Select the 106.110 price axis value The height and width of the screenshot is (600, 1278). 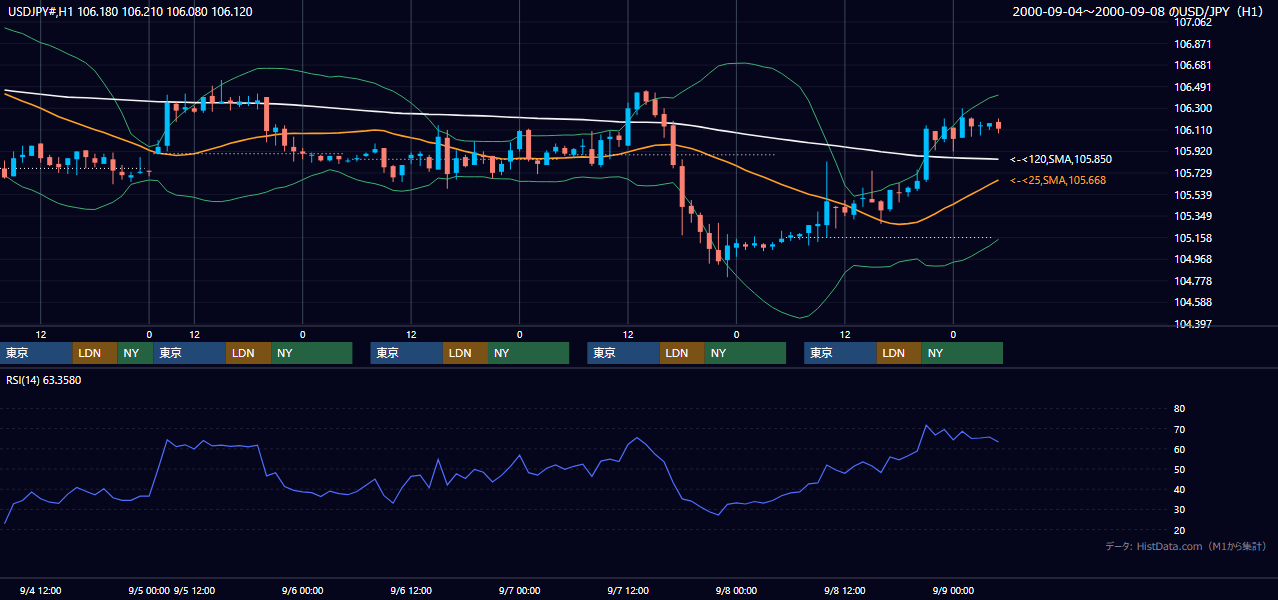click(1192, 130)
